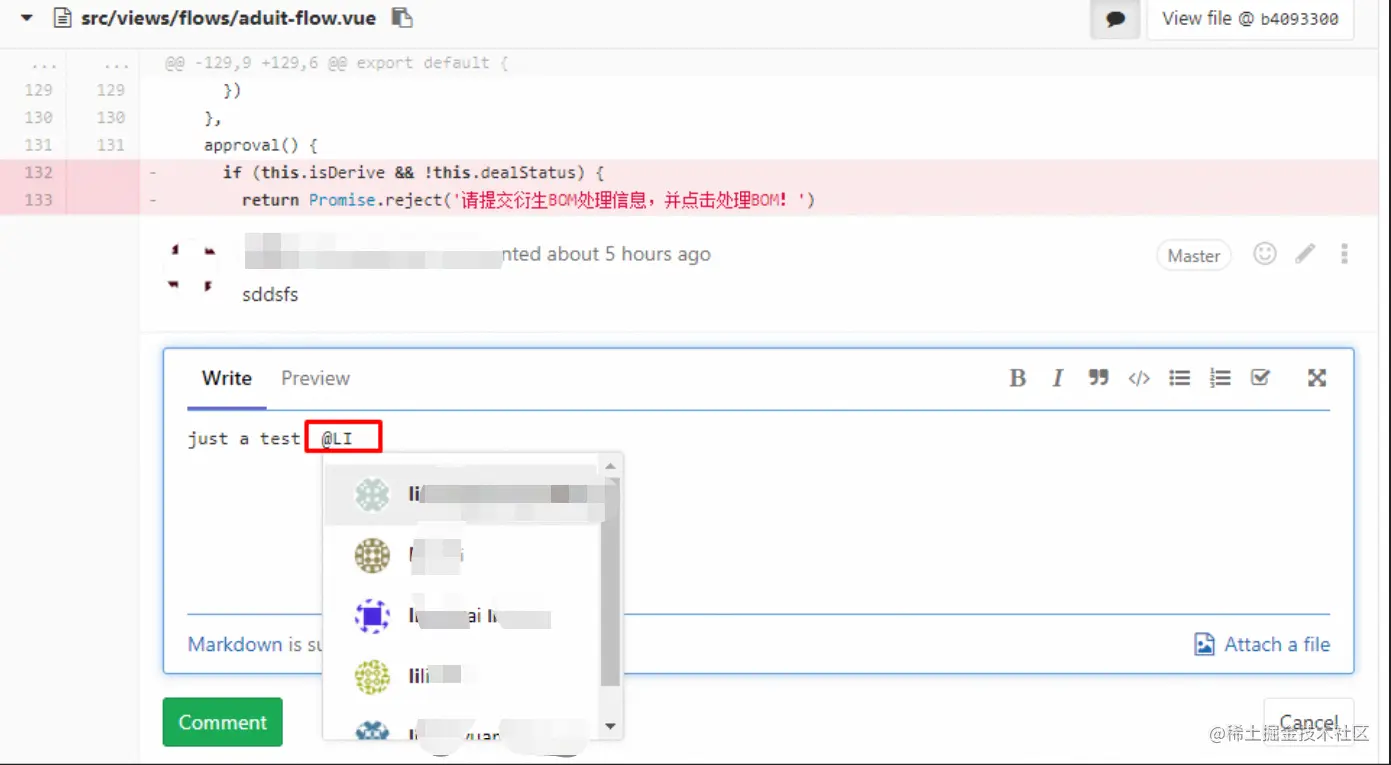The image size is (1391, 765).
Task: Click new line number 131 in diff
Action: pos(110,145)
